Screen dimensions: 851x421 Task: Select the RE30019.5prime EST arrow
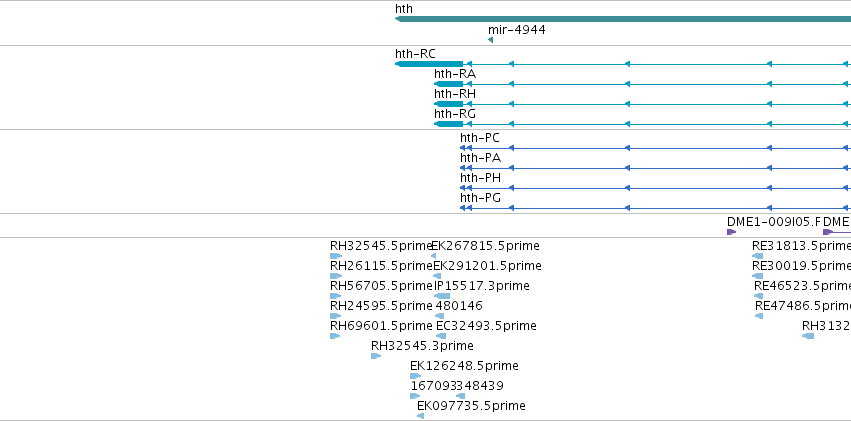pyautogui.click(x=758, y=276)
